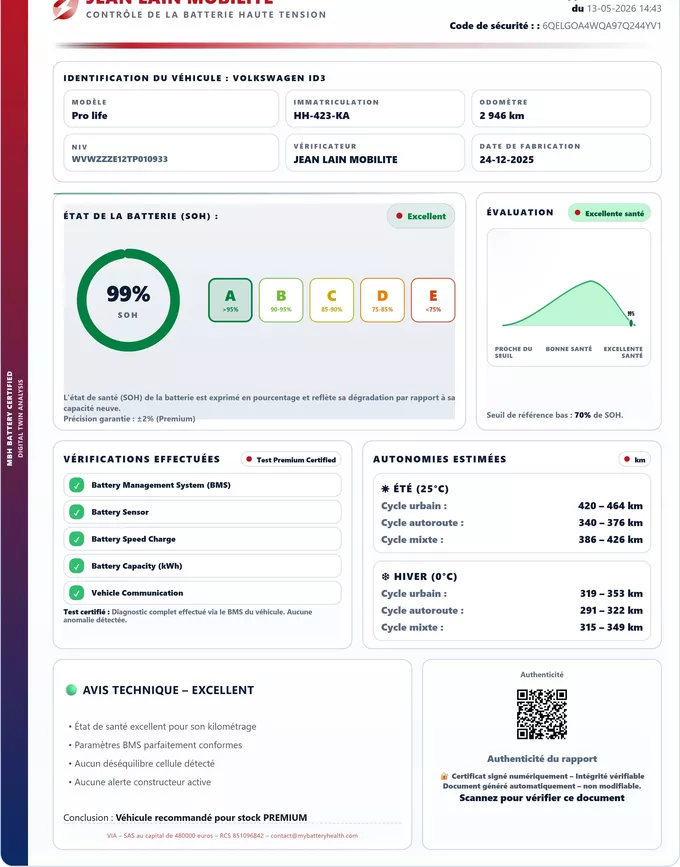Image resolution: width=680 pixels, height=867 pixels.
Task: Click the Excellent status pill
Action: (x=421, y=216)
